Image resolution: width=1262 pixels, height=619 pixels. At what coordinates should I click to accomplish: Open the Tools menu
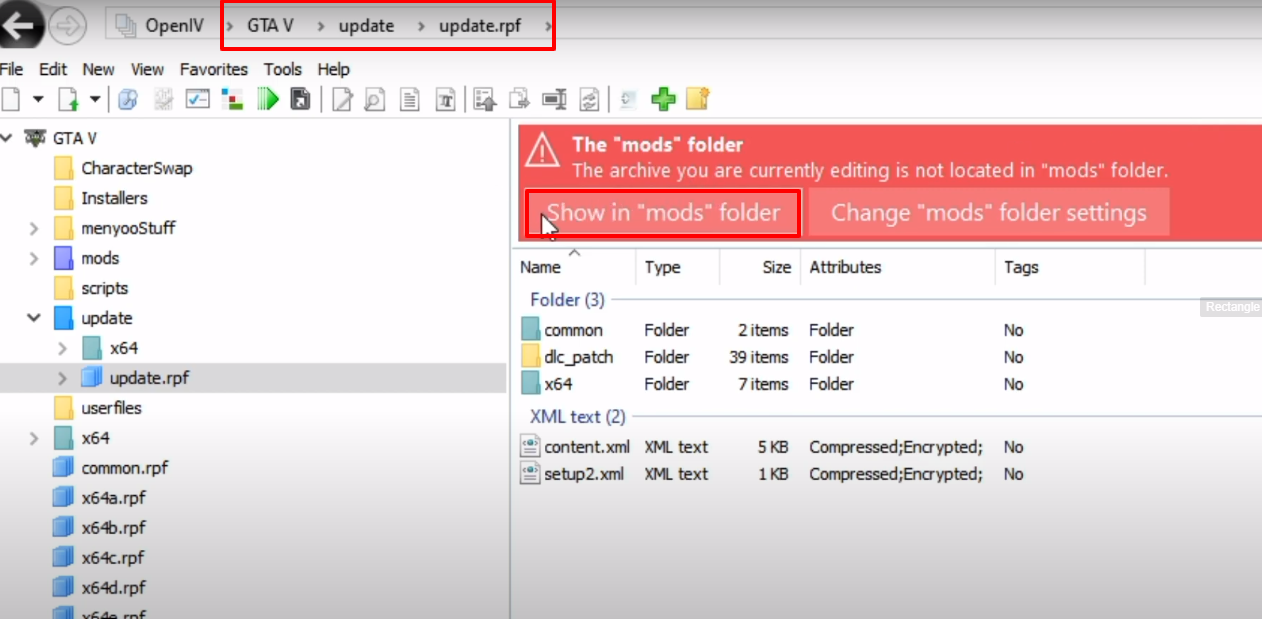coord(283,69)
